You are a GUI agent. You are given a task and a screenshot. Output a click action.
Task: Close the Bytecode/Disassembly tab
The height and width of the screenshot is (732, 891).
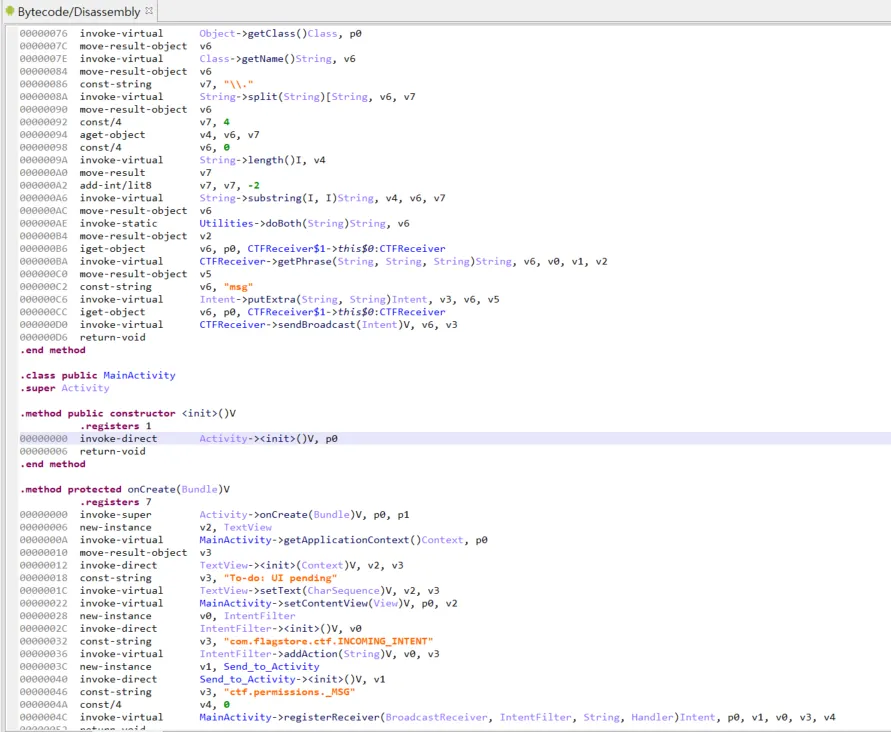click(x=149, y=11)
